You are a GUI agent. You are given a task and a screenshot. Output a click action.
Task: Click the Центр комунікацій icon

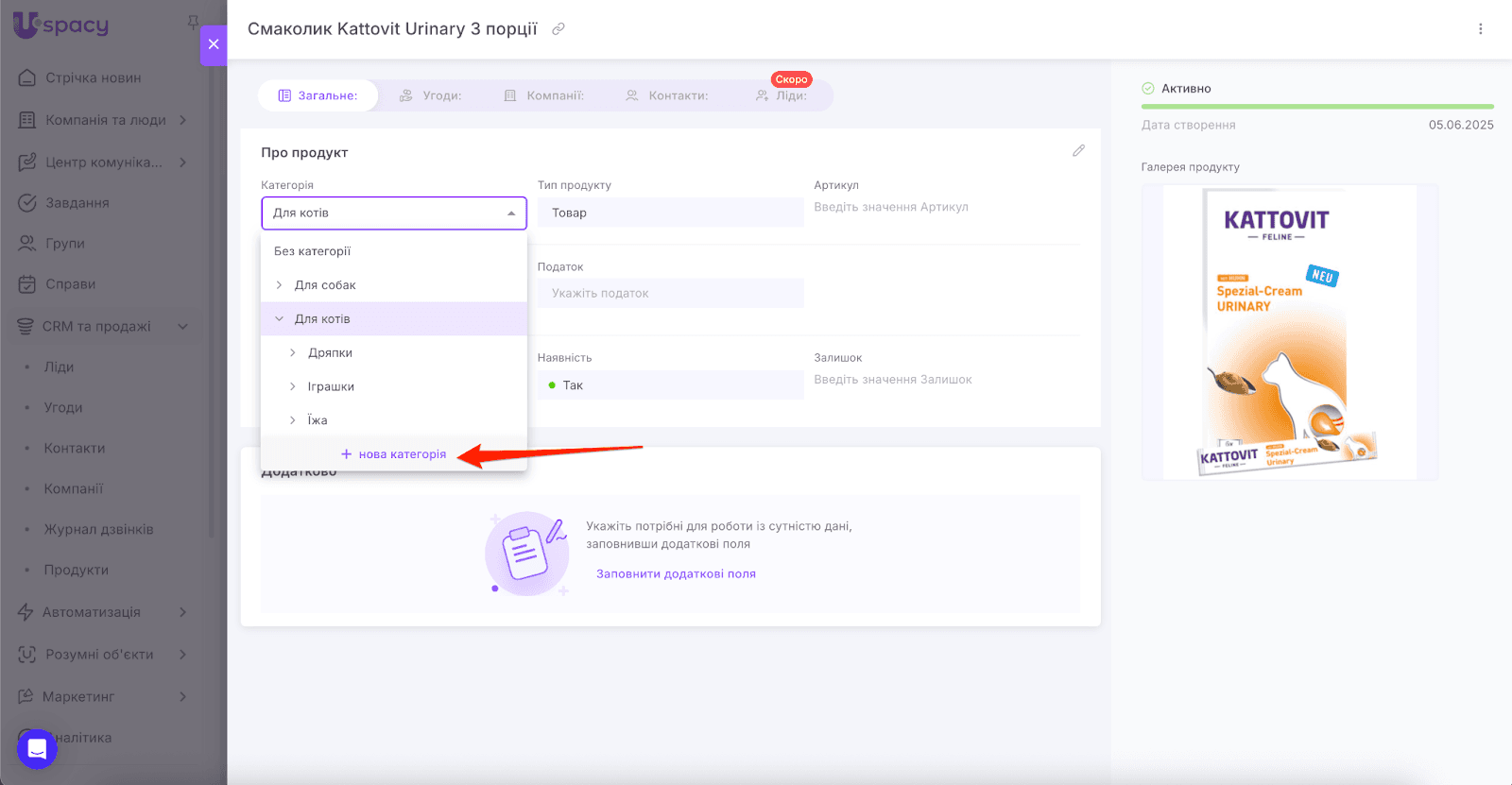coord(27,162)
